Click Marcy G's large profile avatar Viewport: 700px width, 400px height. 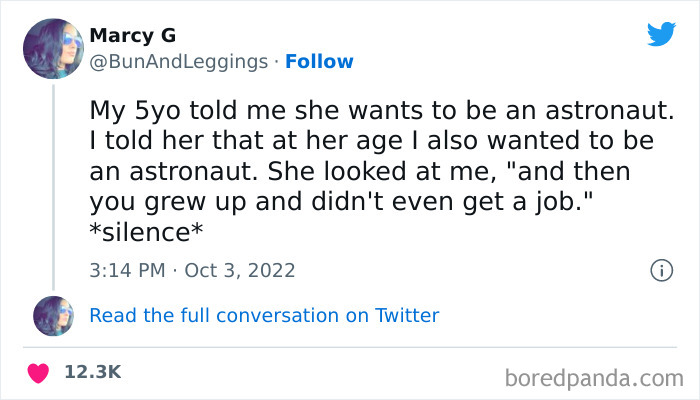(x=52, y=48)
